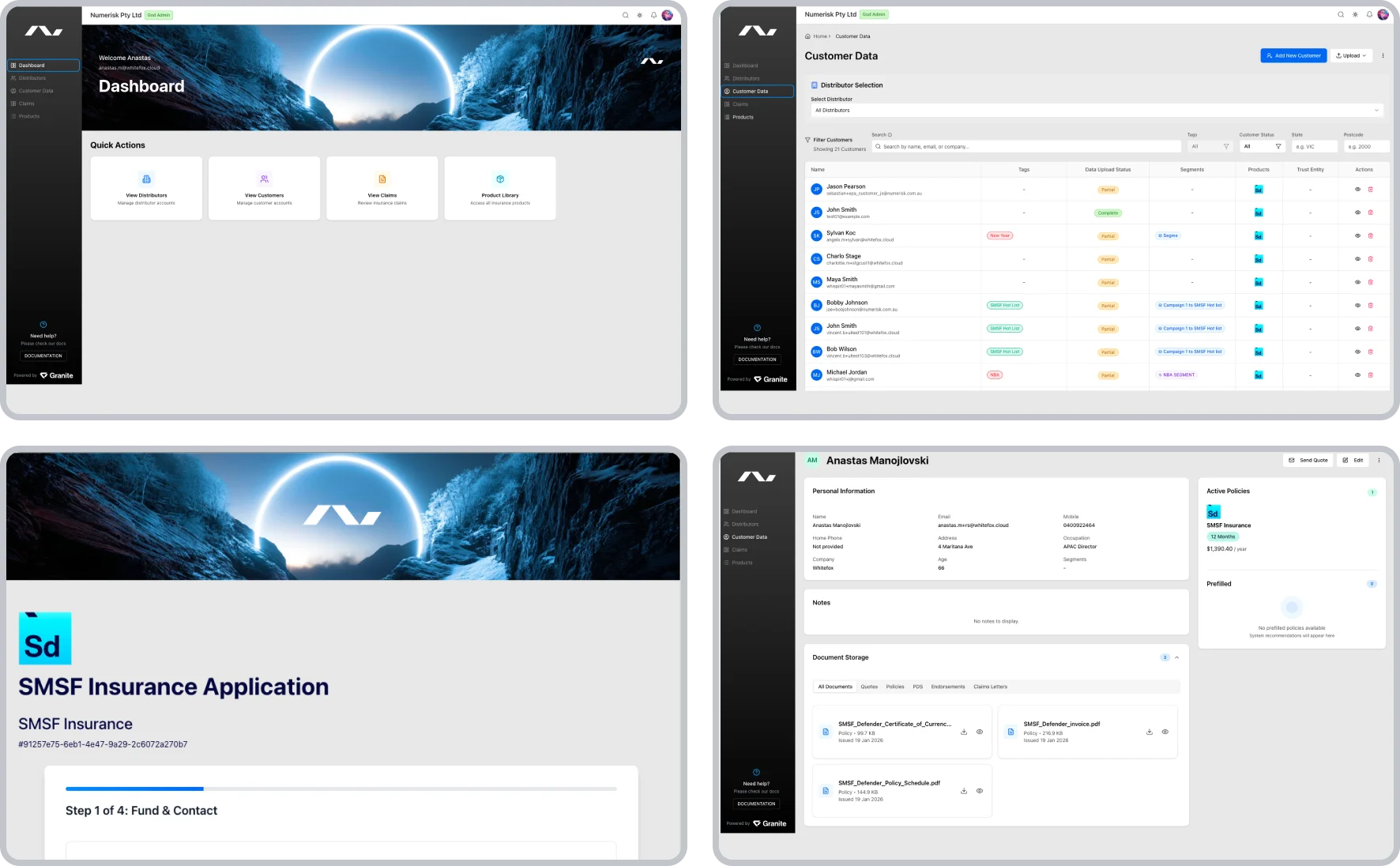The height and width of the screenshot is (866, 1400).
Task: Delete John Smith using the trash icon
Action: [1371, 213]
